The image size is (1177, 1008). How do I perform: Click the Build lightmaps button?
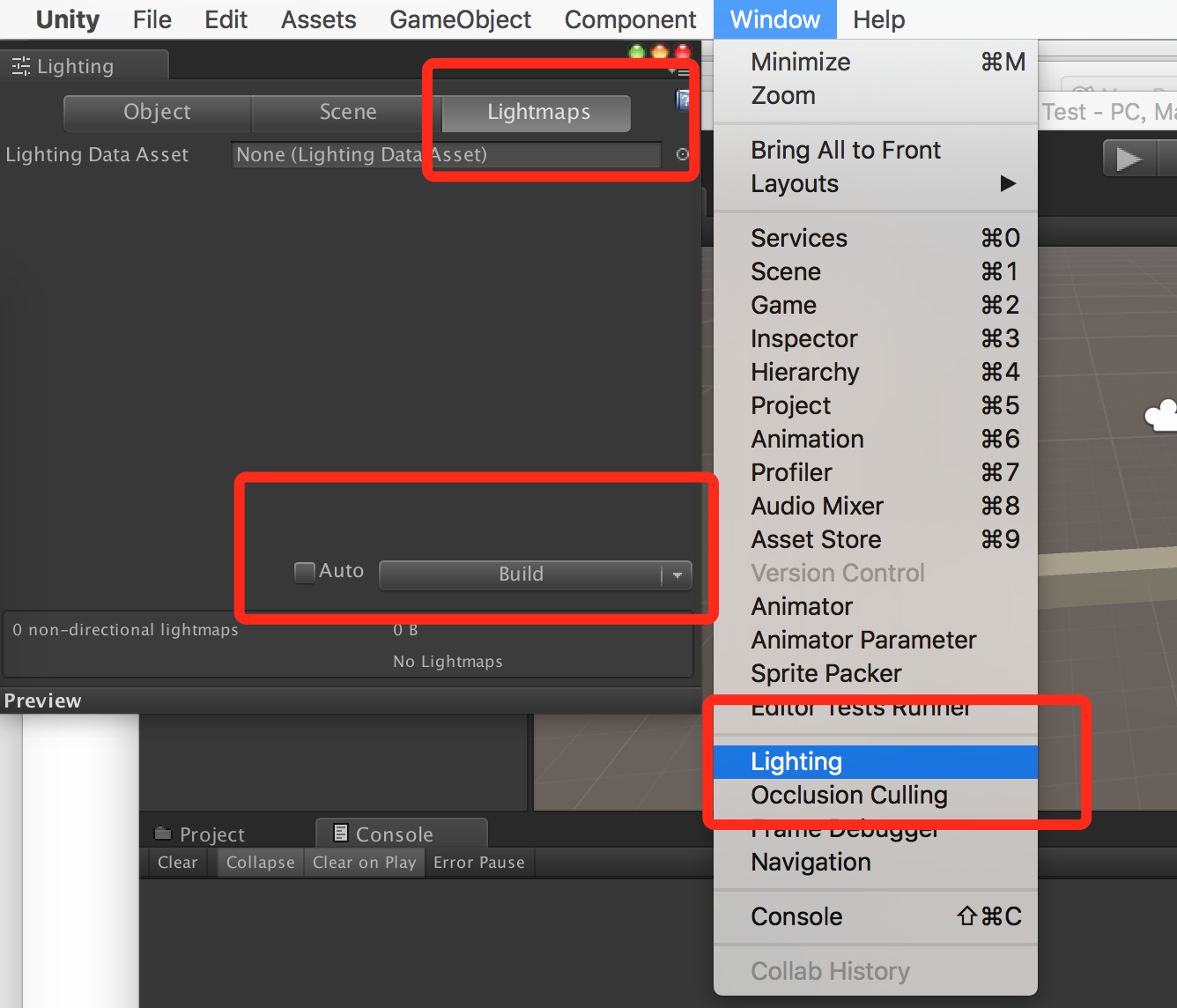pyautogui.click(x=521, y=574)
